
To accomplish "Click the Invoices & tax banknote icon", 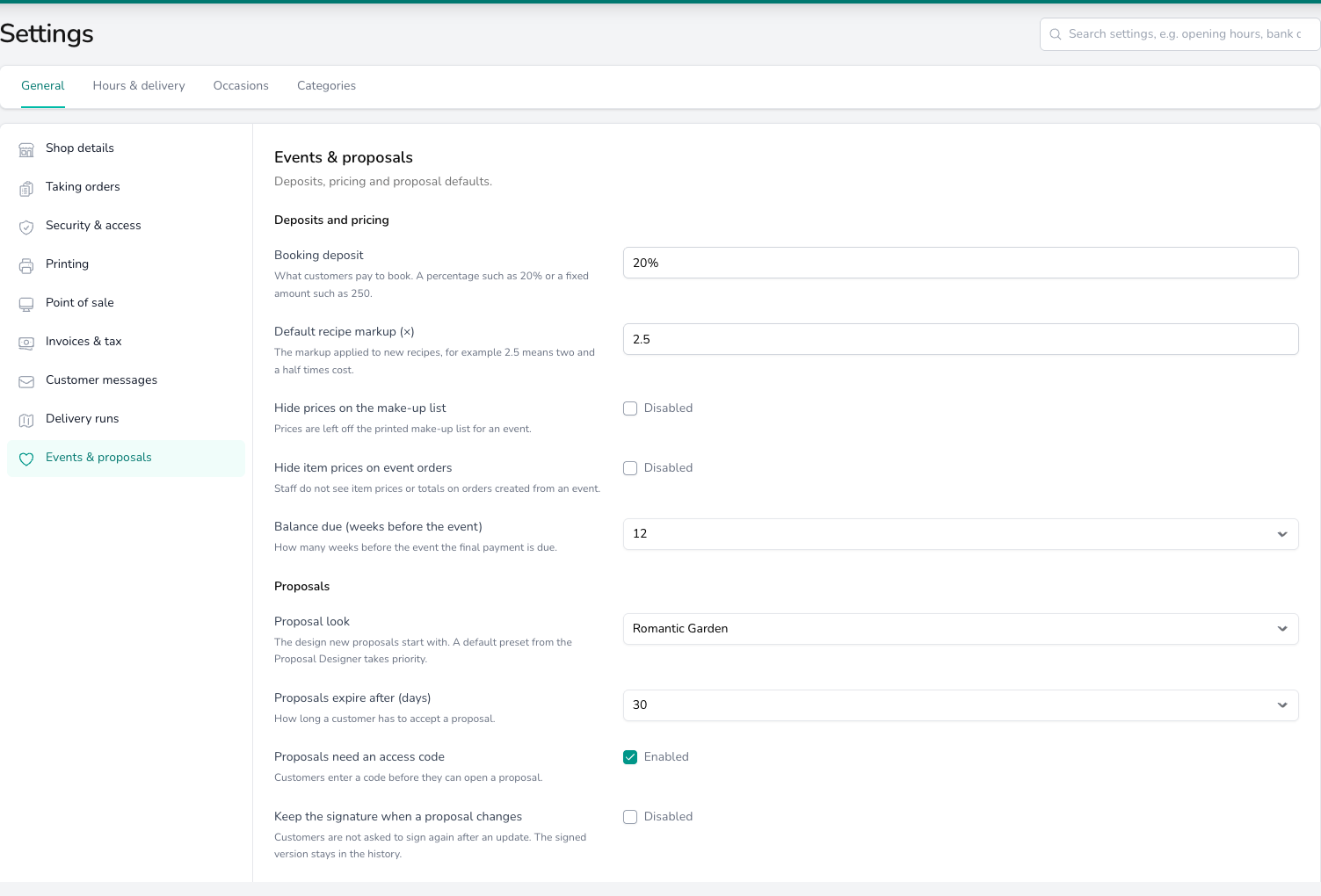I will coord(26,343).
